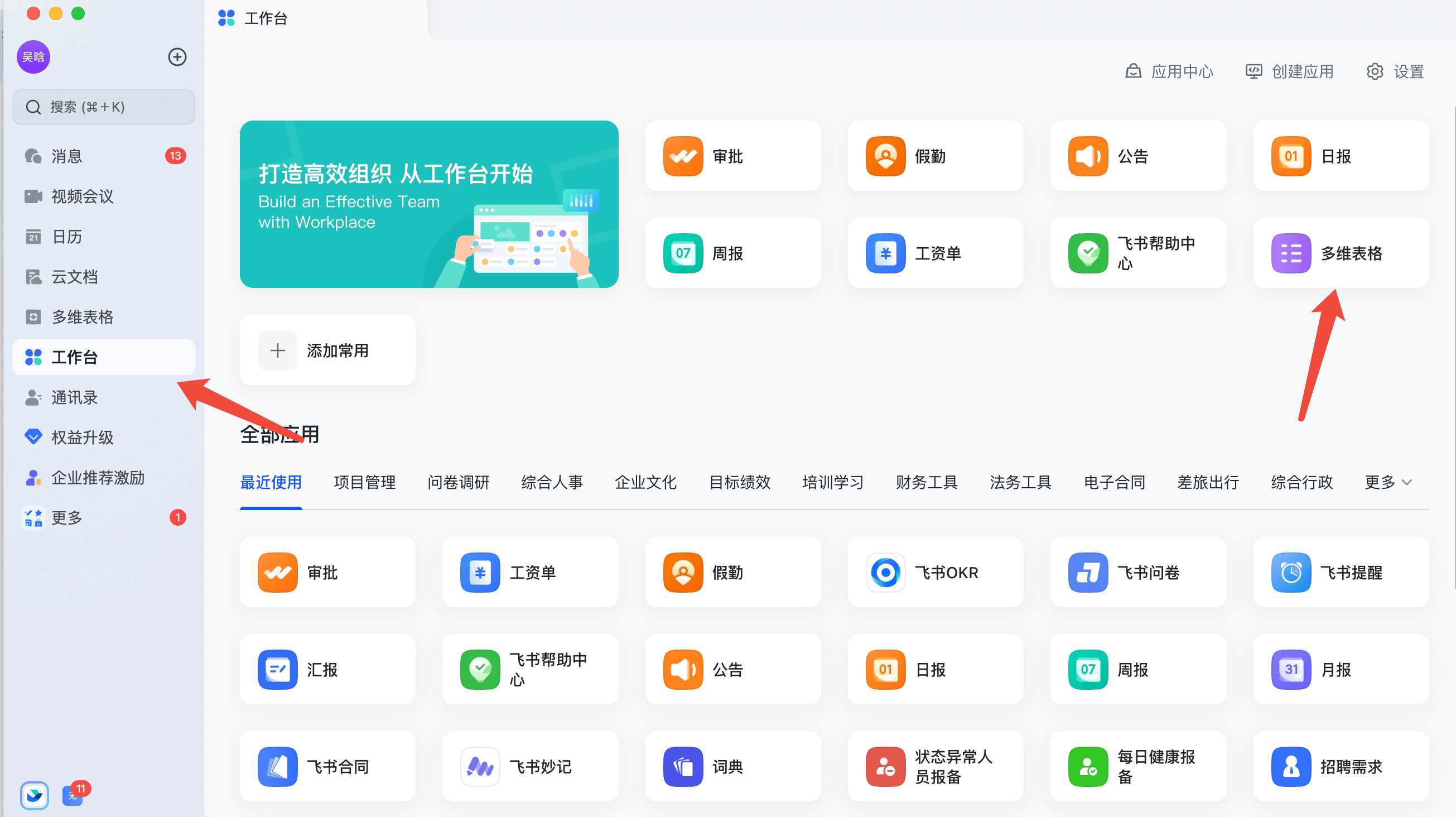Open 审批 in the recent apps list
The width and height of the screenshot is (1456, 817).
327,572
